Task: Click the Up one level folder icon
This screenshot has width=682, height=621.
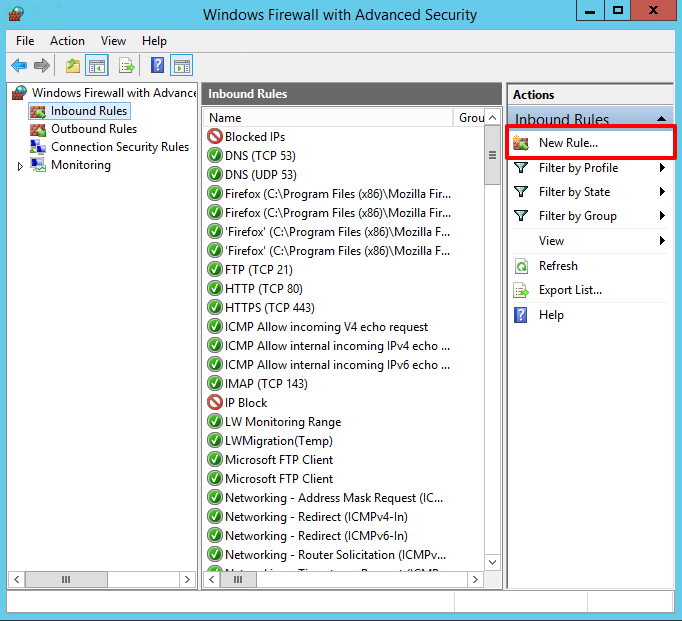Action: [x=73, y=66]
